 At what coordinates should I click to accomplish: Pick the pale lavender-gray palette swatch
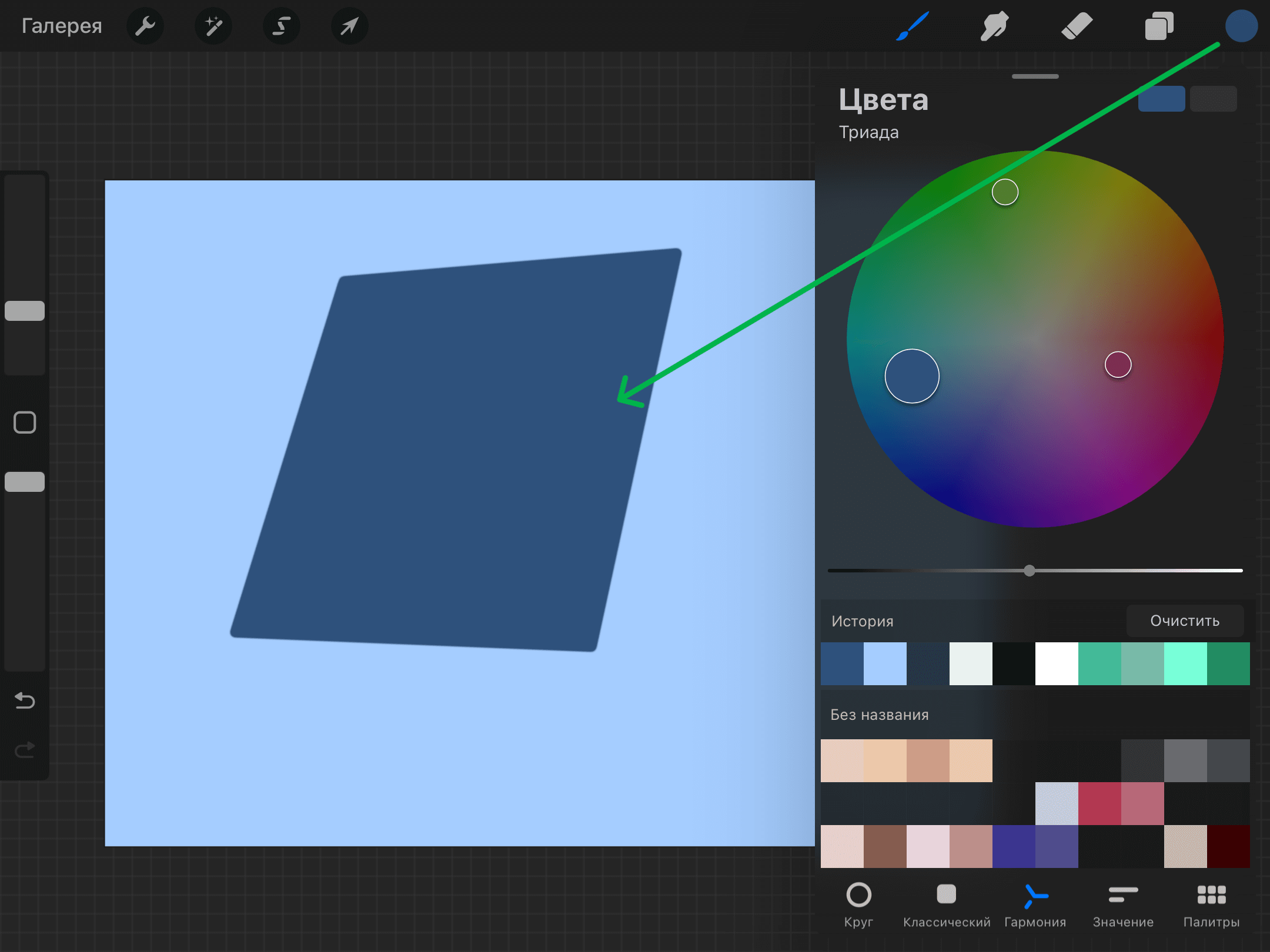[x=1057, y=803]
